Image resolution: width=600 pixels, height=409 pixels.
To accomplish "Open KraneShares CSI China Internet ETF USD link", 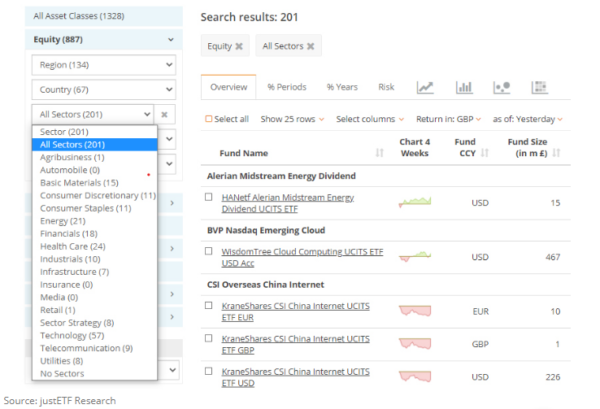I will point(295,377).
